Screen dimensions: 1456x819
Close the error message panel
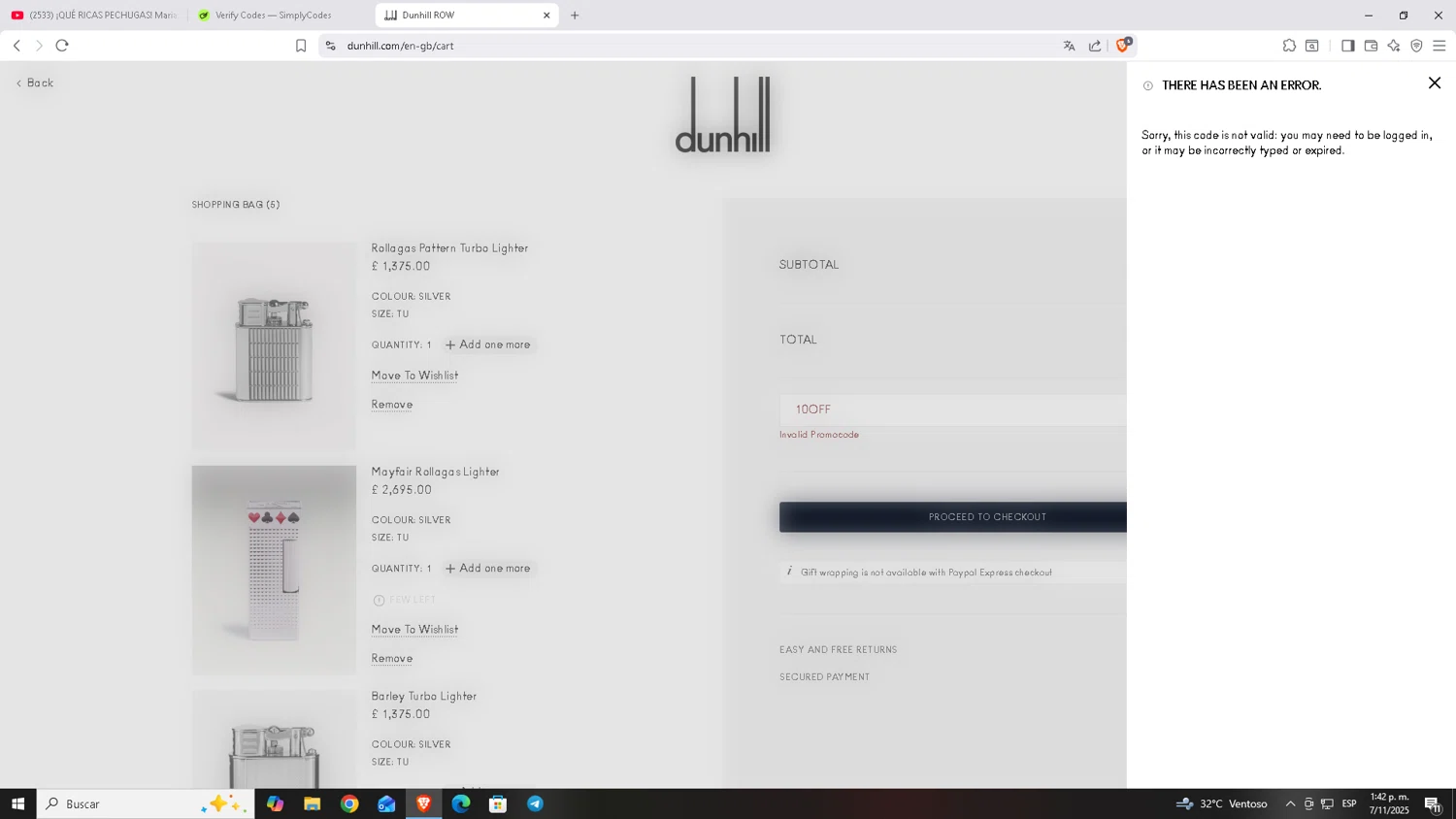(1434, 83)
